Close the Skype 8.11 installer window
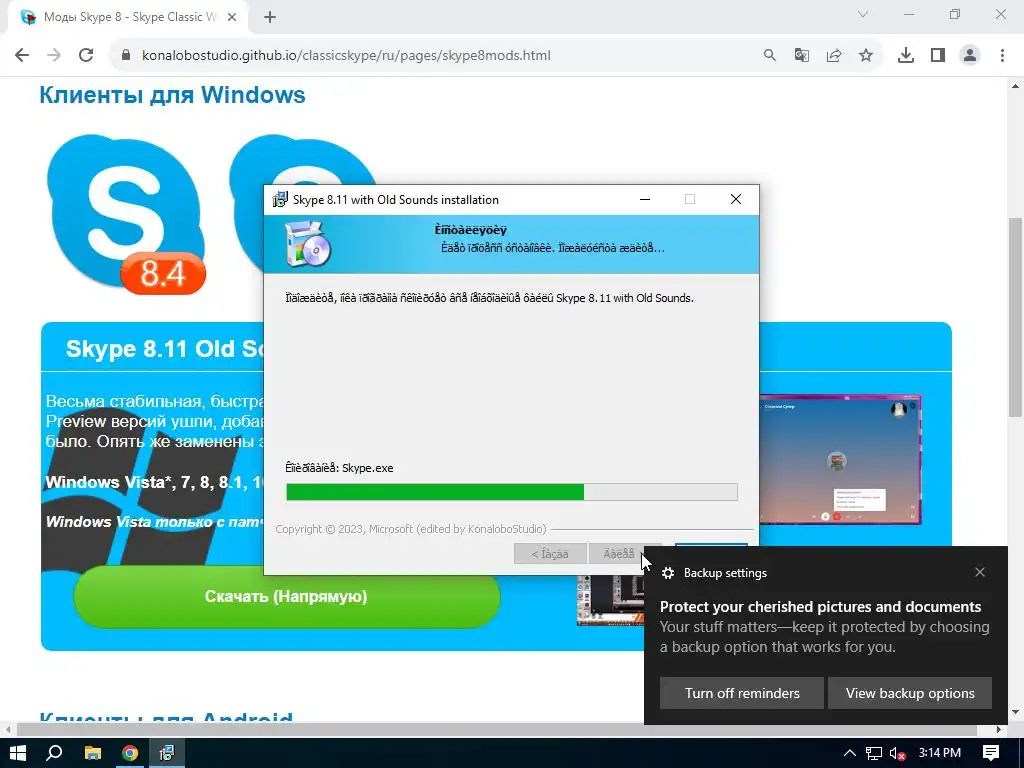This screenshot has width=1024, height=768. coord(736,199)
